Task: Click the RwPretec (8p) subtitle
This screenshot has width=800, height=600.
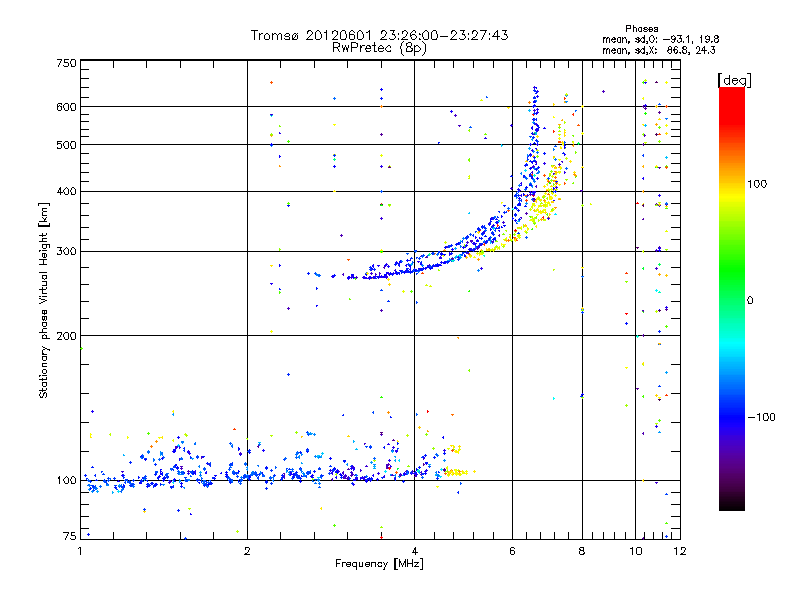Action: coord(379,48)
